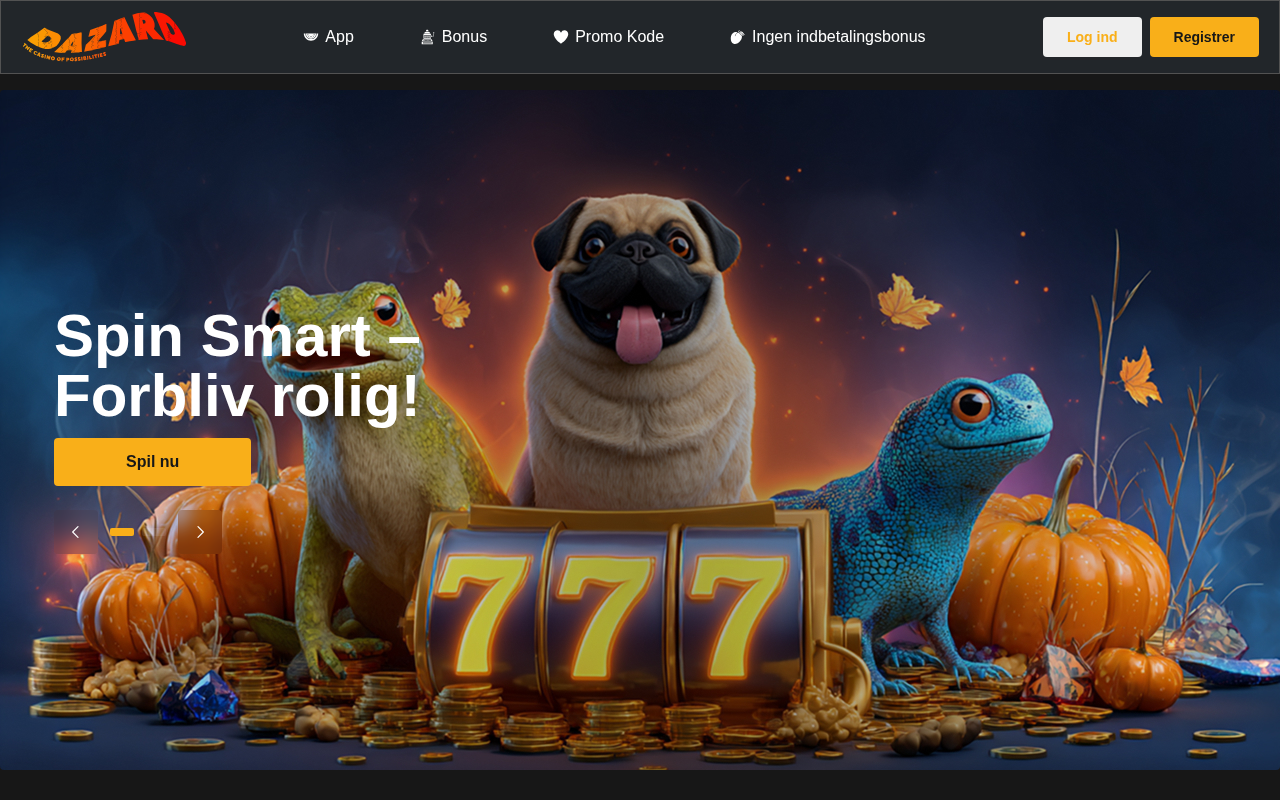Go to the previous slide with left chevron

pyautogui.click(x=76, y=532)
